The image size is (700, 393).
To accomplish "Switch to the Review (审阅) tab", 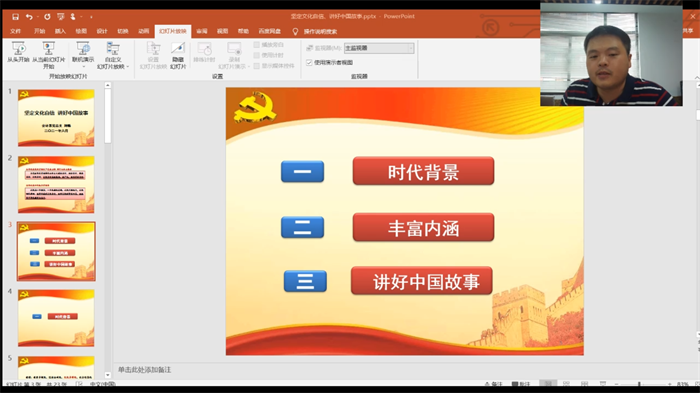I will coord(202,31).
